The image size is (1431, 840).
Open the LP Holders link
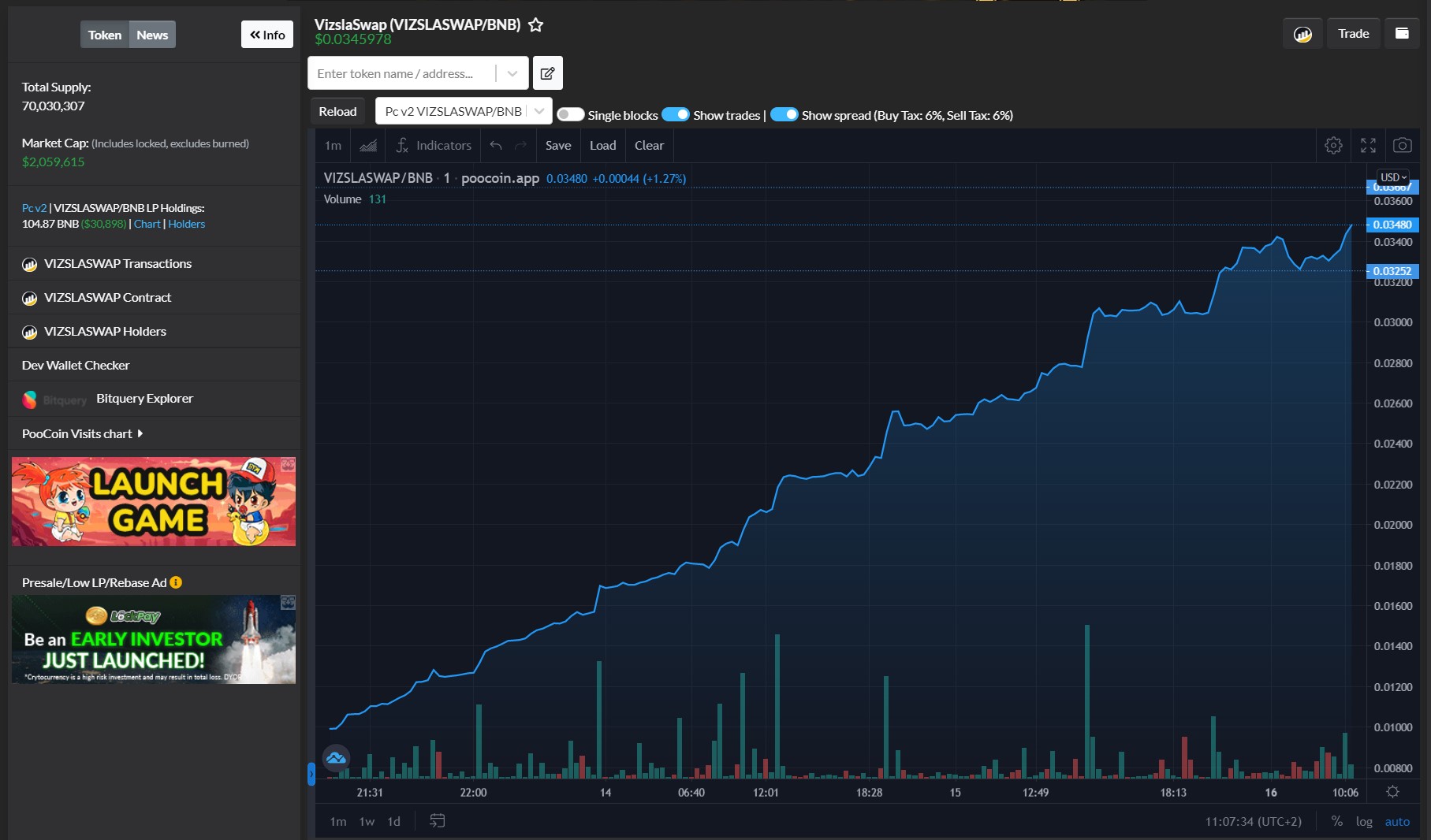coord(186,224)
